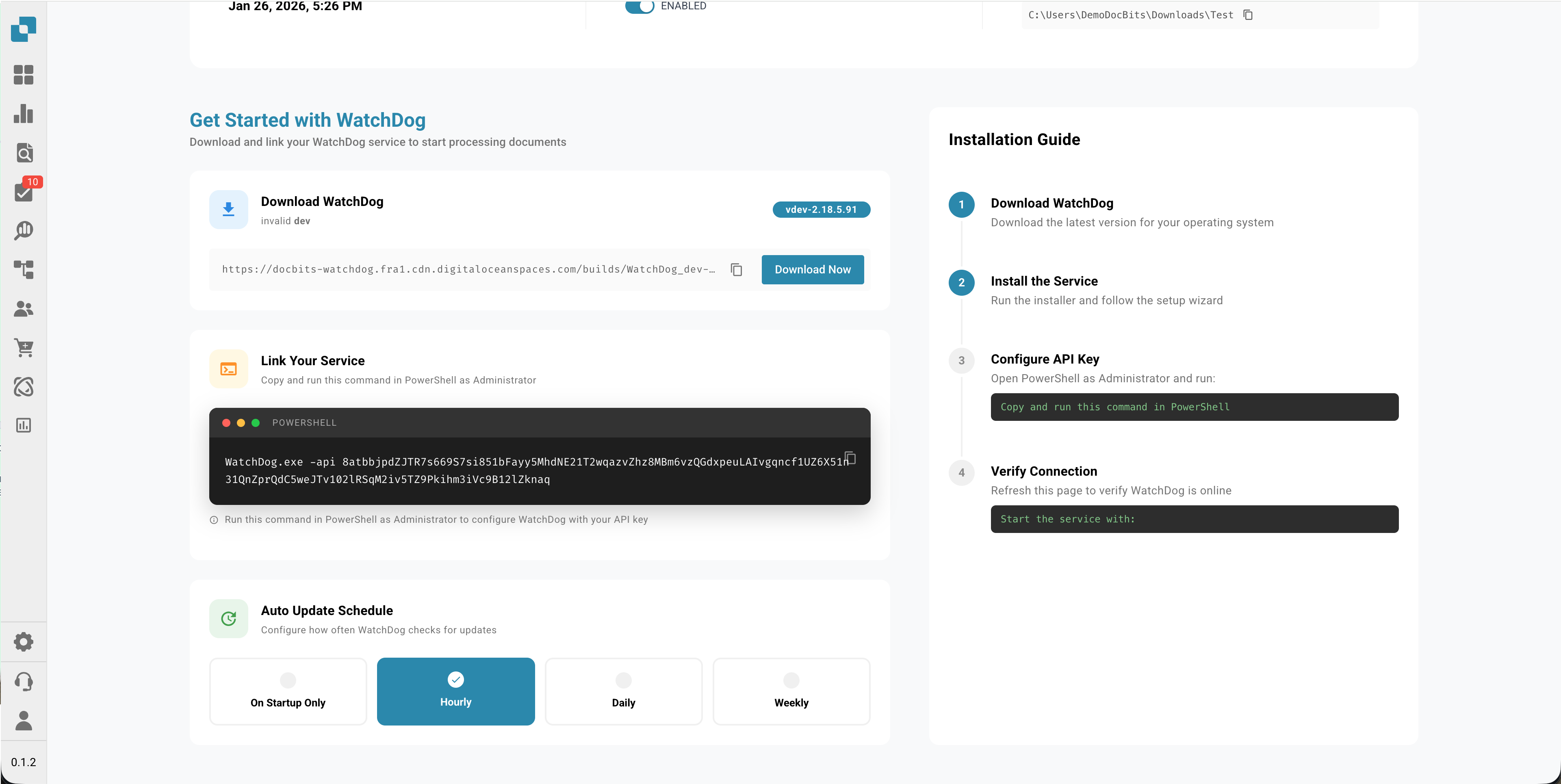Click the Download Now button

coord(812,270)
